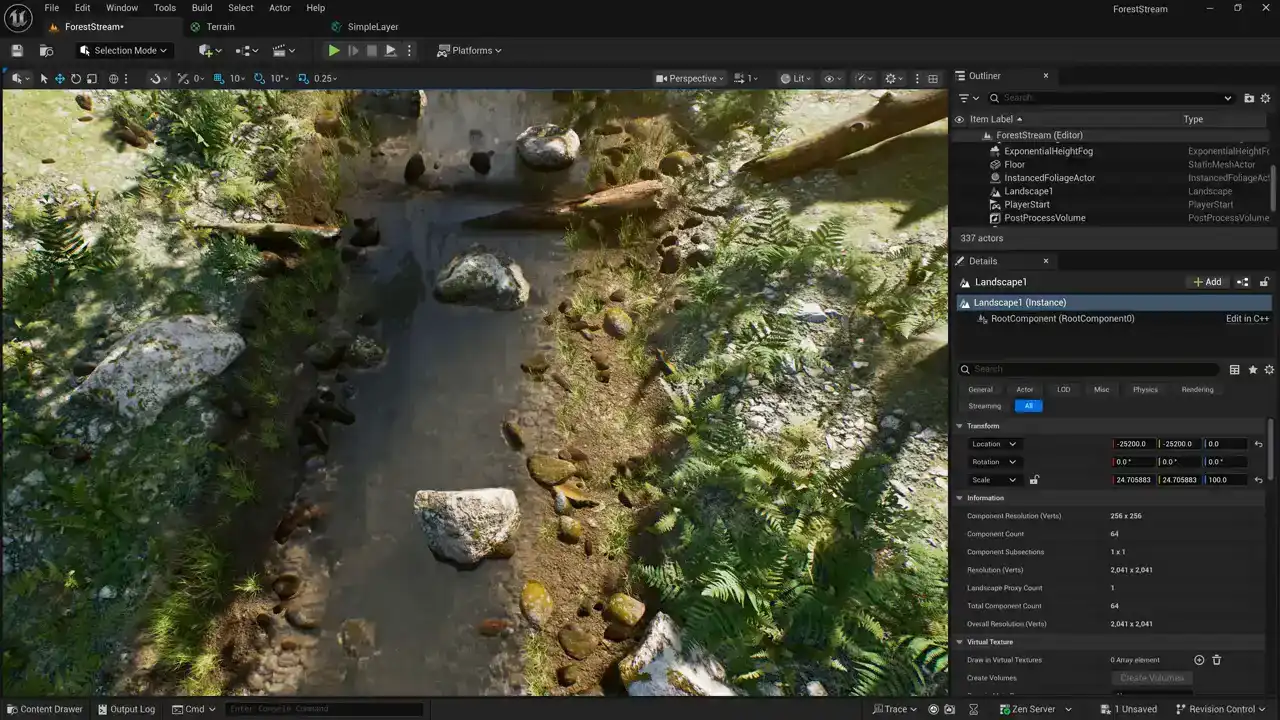The height and width of the screenshot is (720, 1280).
Task: Toggle the Scale lock ratio padlock
Action: point(1034,480)
